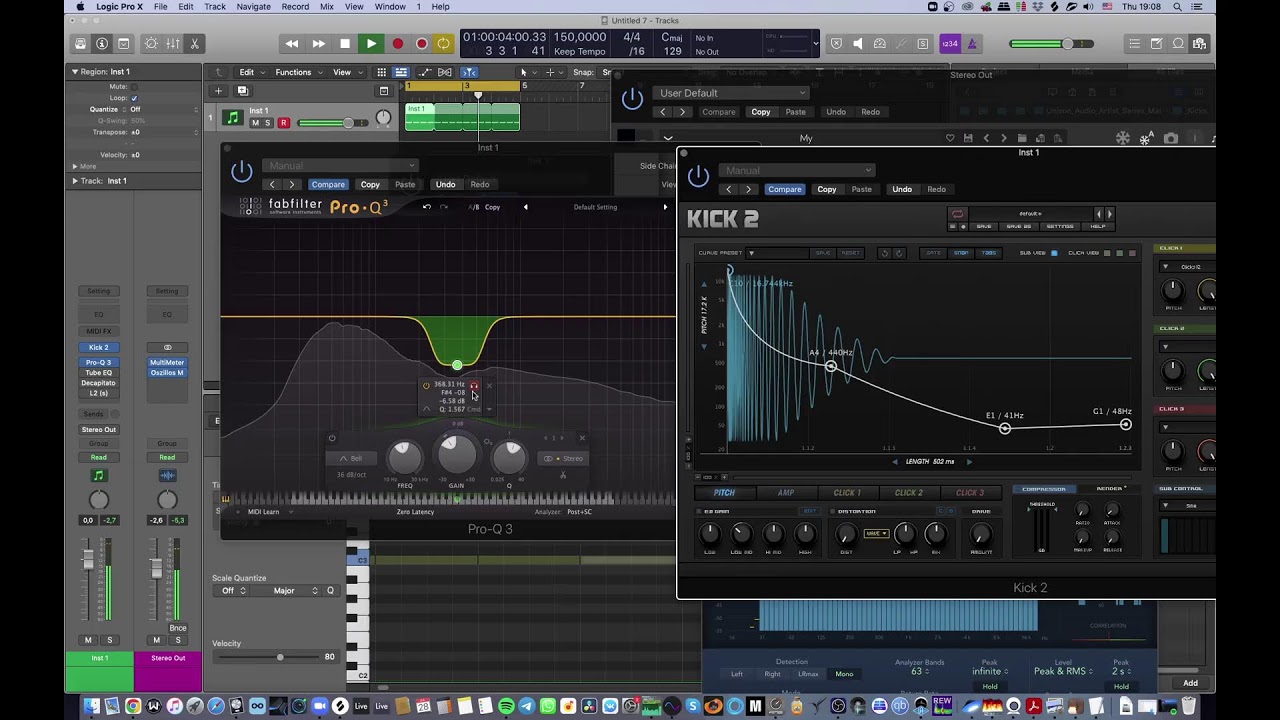Click the green EQ band node in Pro-Q 3
The width and height of the screenshot is (1280, 720).
tap(457, 365)
